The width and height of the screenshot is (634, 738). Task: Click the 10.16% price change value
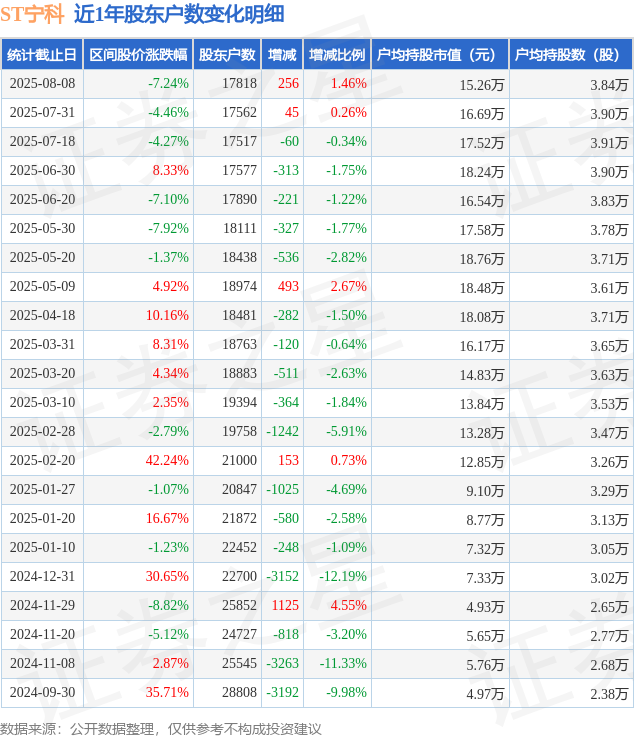point(167,315)
